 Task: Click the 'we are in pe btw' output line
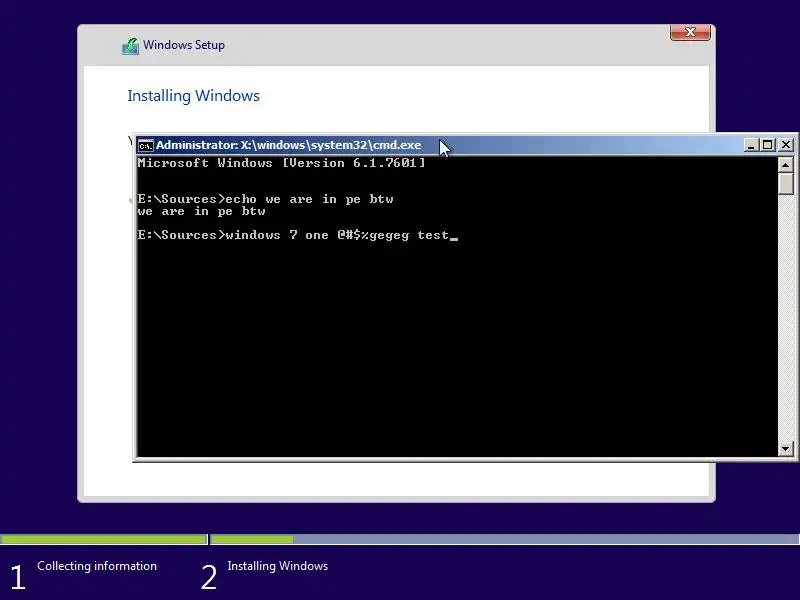tap(202, 211)
